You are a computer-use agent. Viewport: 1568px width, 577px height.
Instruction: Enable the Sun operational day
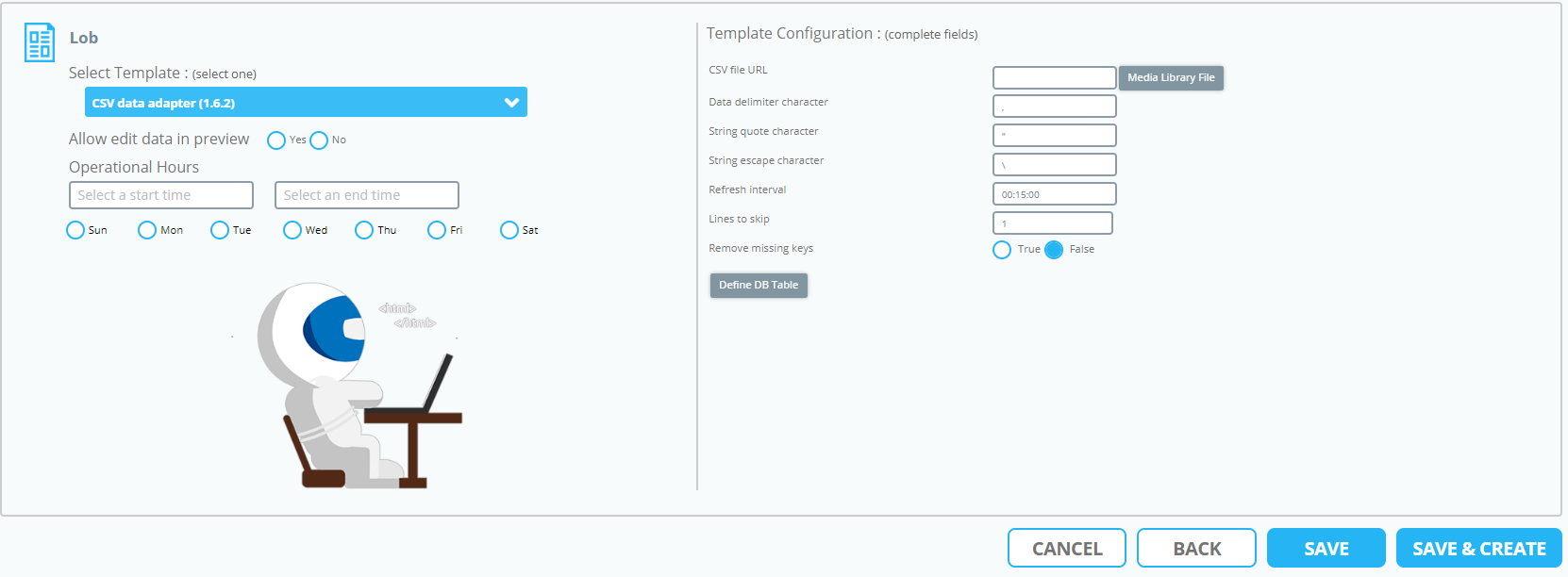coord(75,229)
